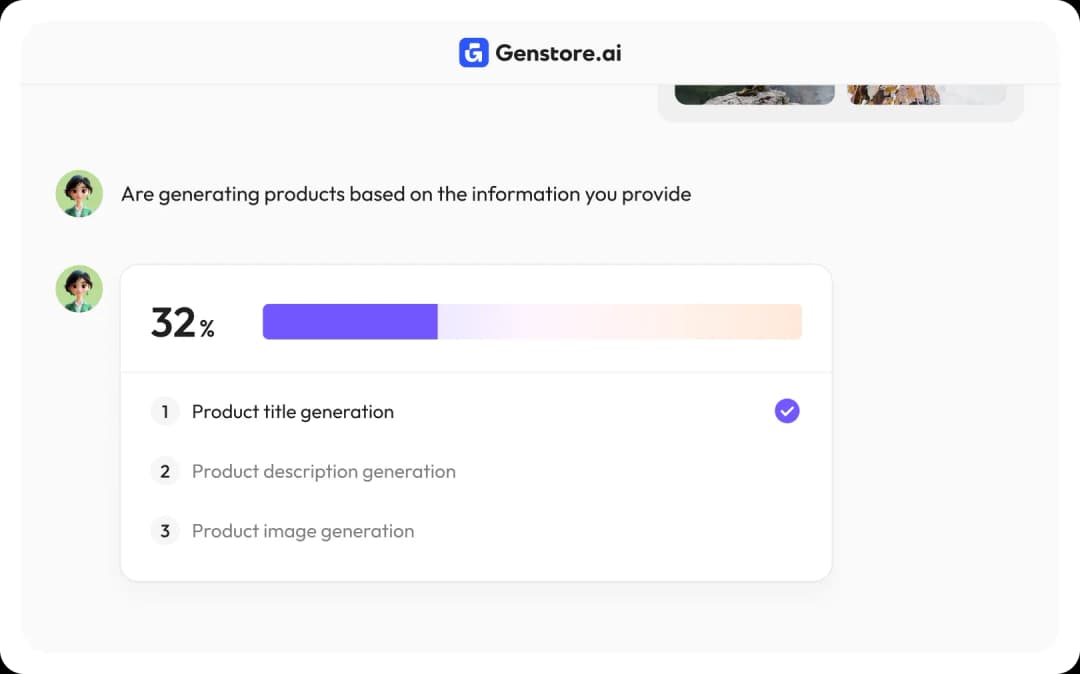Open the right attached image thumbnail
Viewport: 1080px width, 674px height.
(926, 95)
